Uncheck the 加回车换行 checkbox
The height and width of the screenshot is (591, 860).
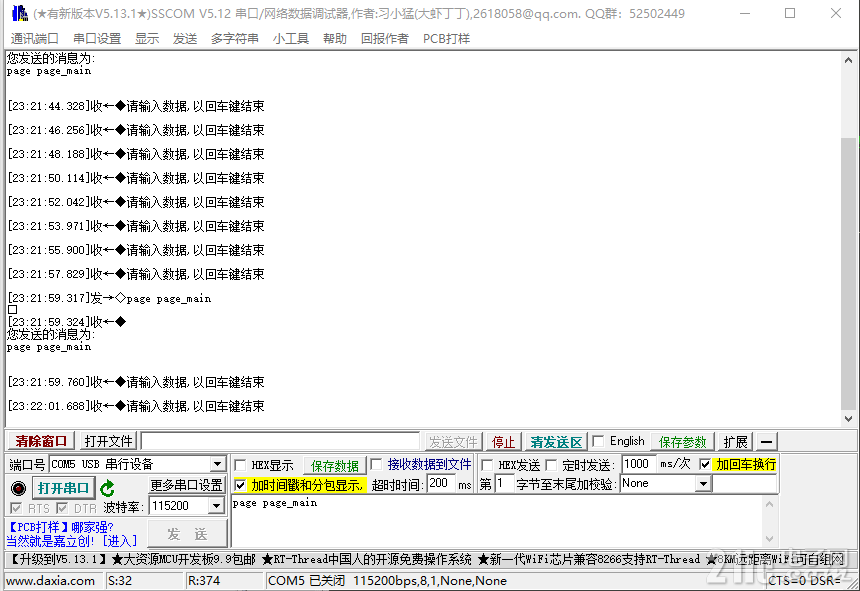(705, 464)
